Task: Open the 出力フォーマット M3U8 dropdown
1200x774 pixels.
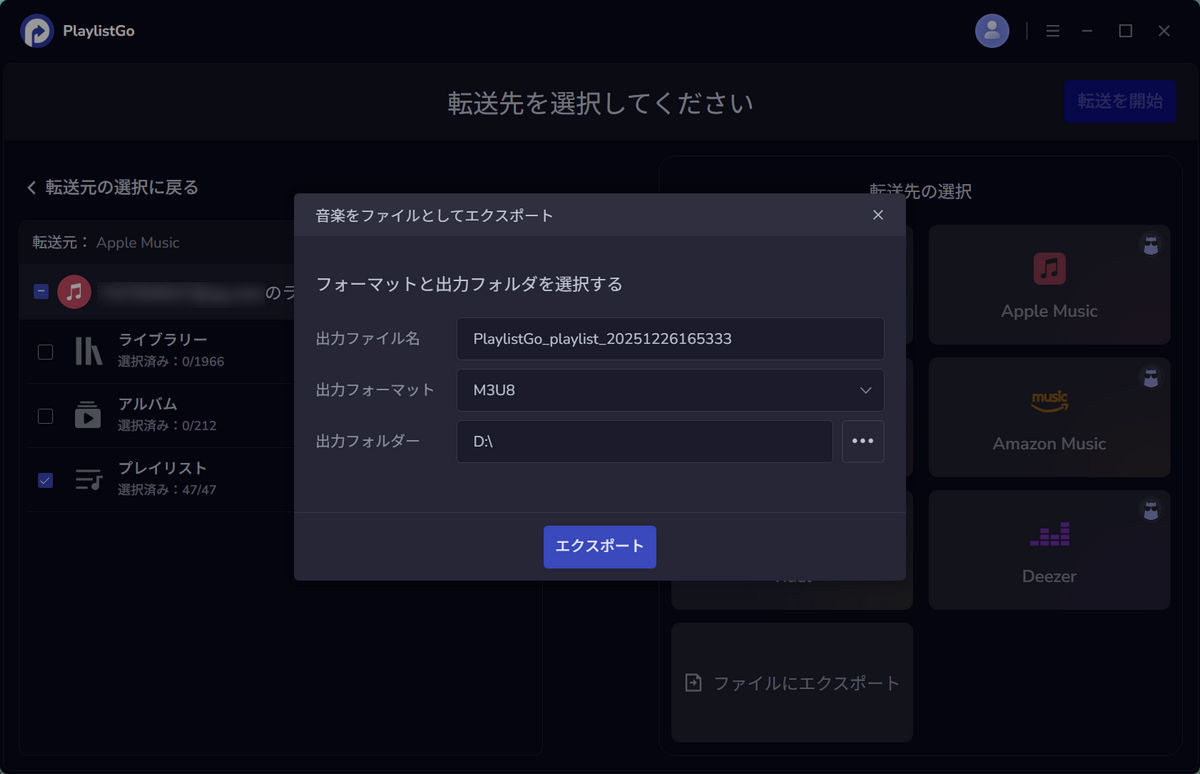Action: pos(670,390)
